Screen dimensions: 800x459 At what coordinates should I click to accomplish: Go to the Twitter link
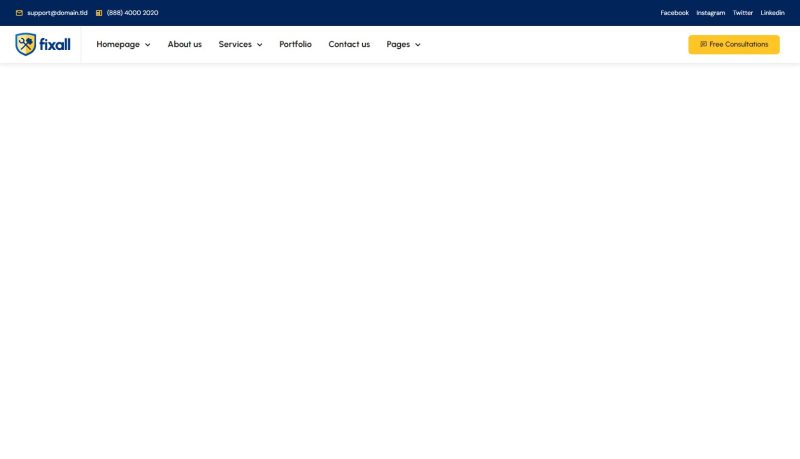click(742, 13)
